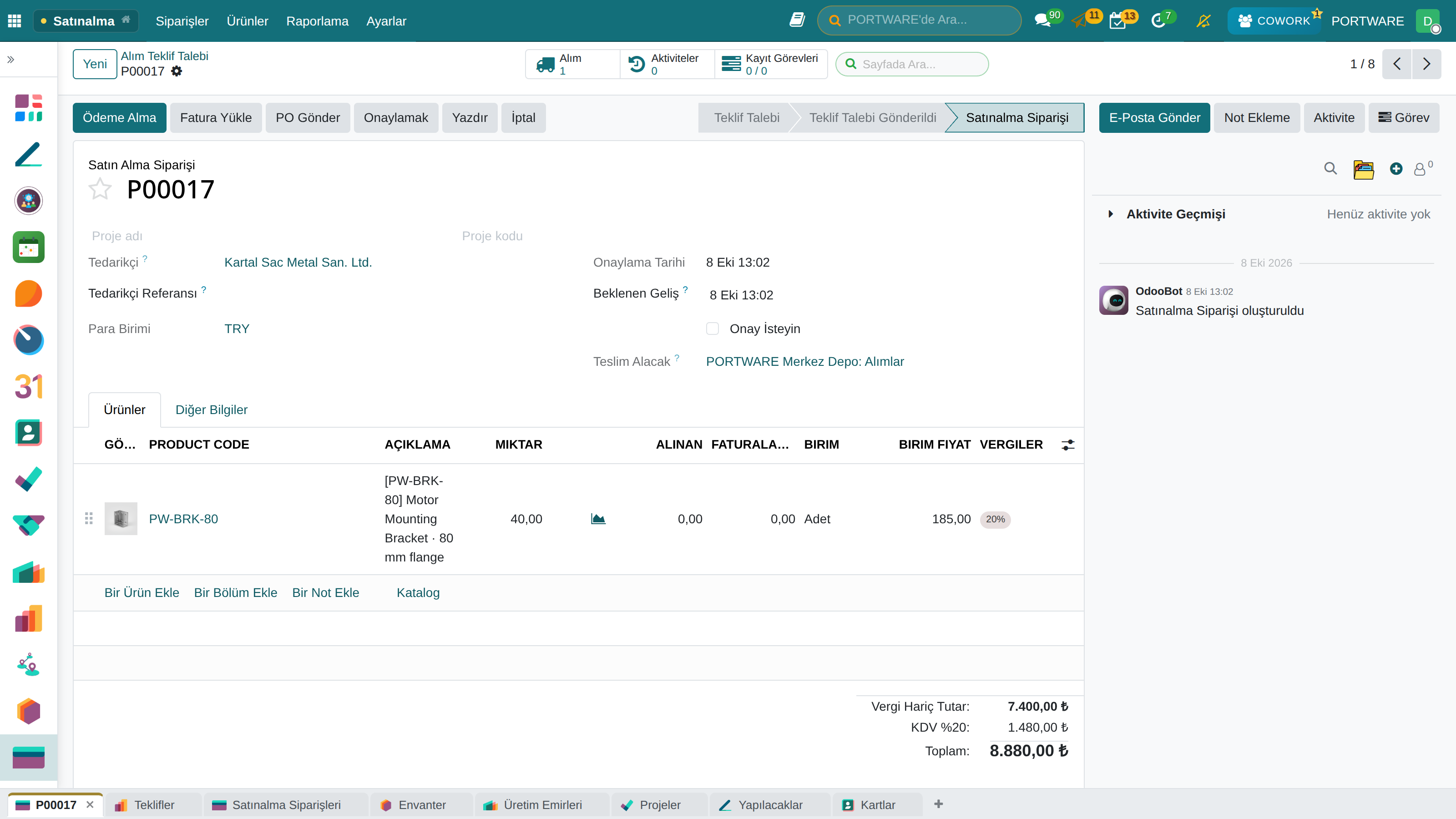Open the conversations icon with 90 badge
This screenshot has width=1456, height=819.
click(x=1042, y=21)
